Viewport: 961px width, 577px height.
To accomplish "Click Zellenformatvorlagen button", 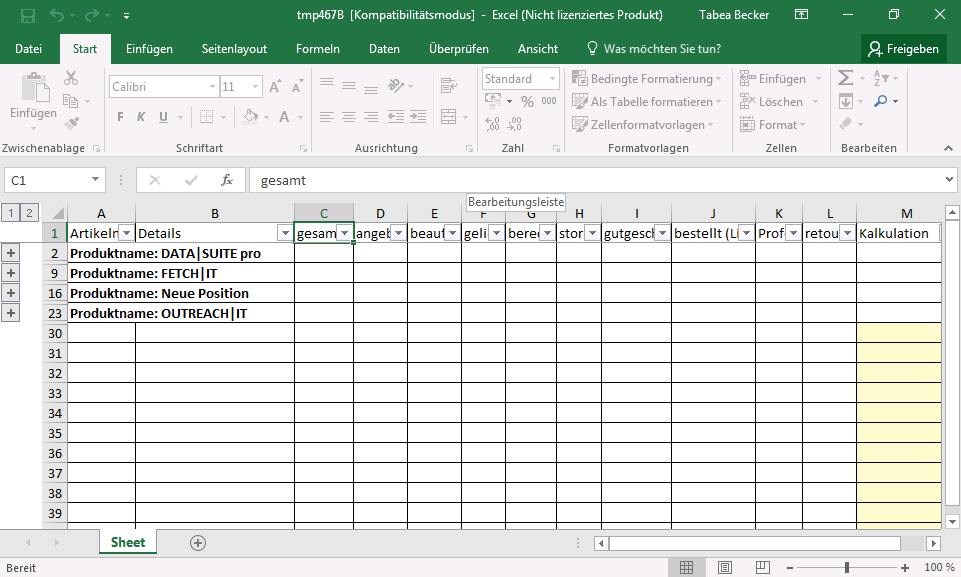I will click(x=643, y=124).
